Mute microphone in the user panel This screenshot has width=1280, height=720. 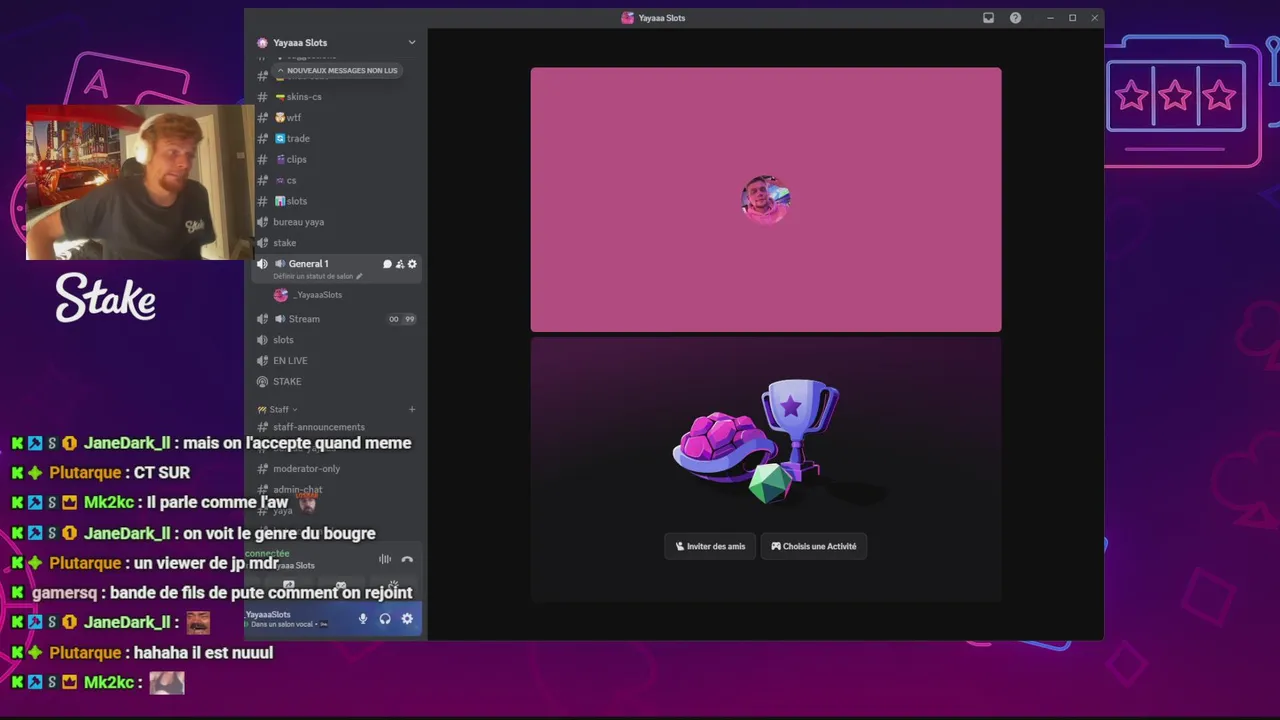point(363,619)
